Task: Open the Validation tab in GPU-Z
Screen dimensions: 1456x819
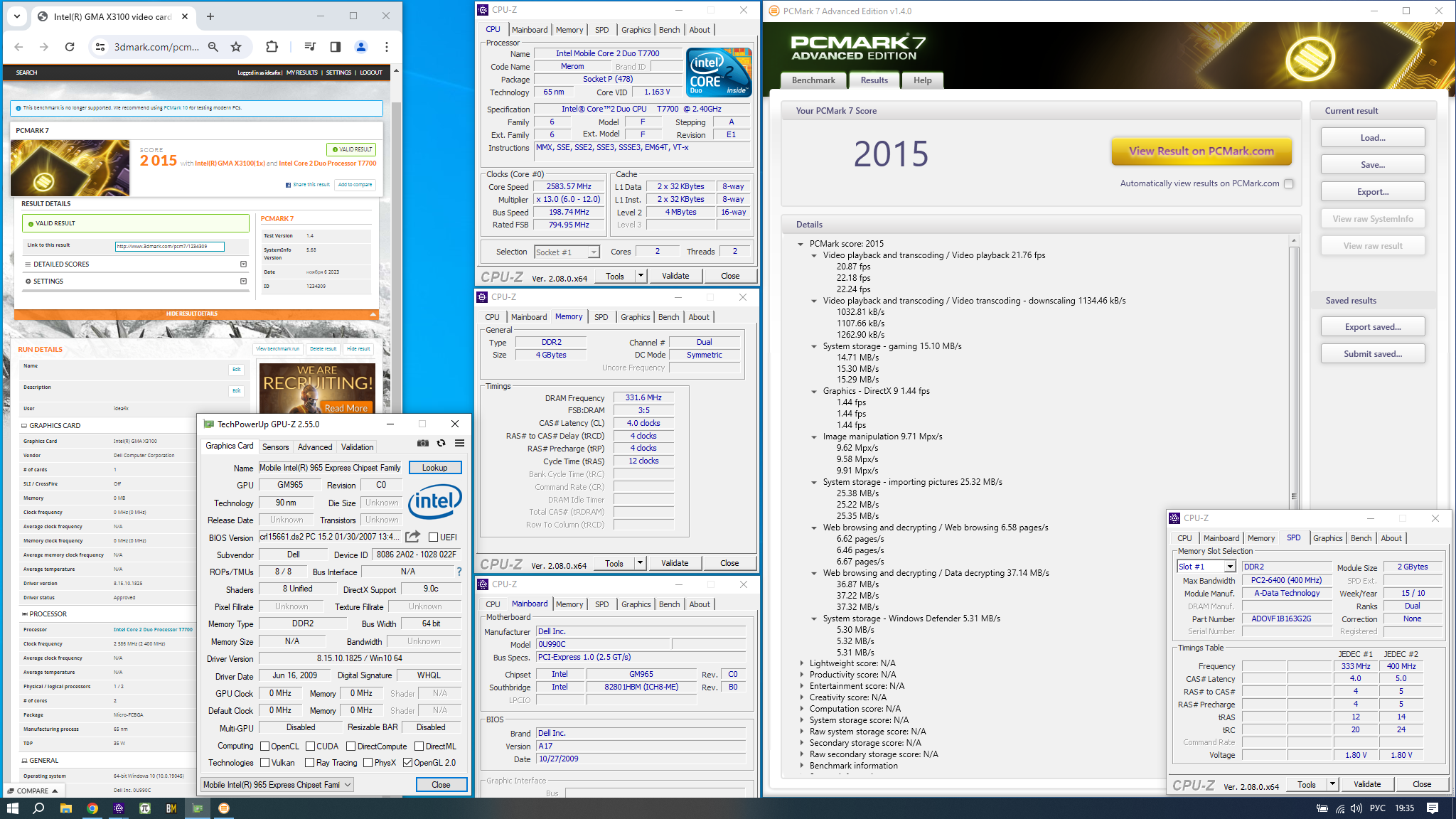Action: 358,447
